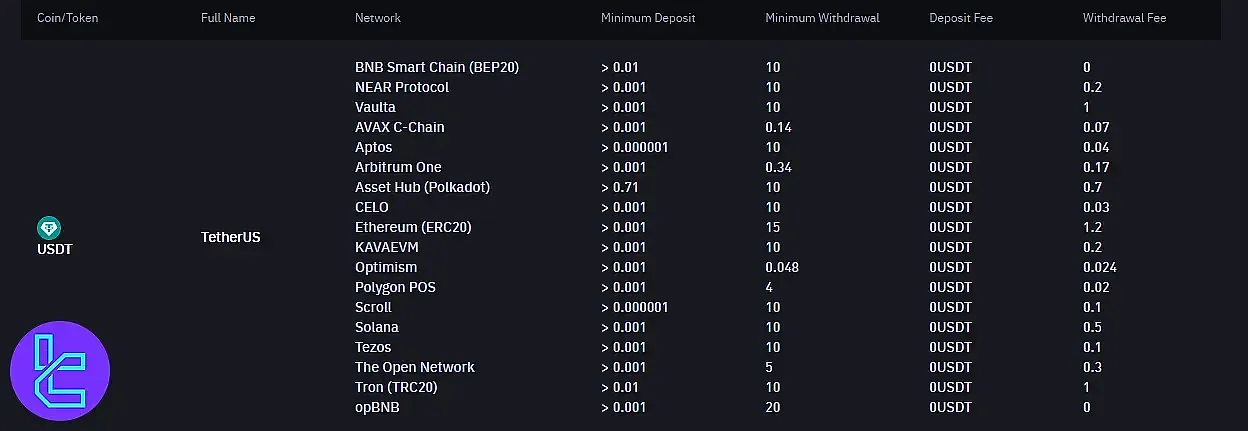Click The Open Network entry
The width and height of the screenshot is (1248, 431).
(x=415, y=367)
